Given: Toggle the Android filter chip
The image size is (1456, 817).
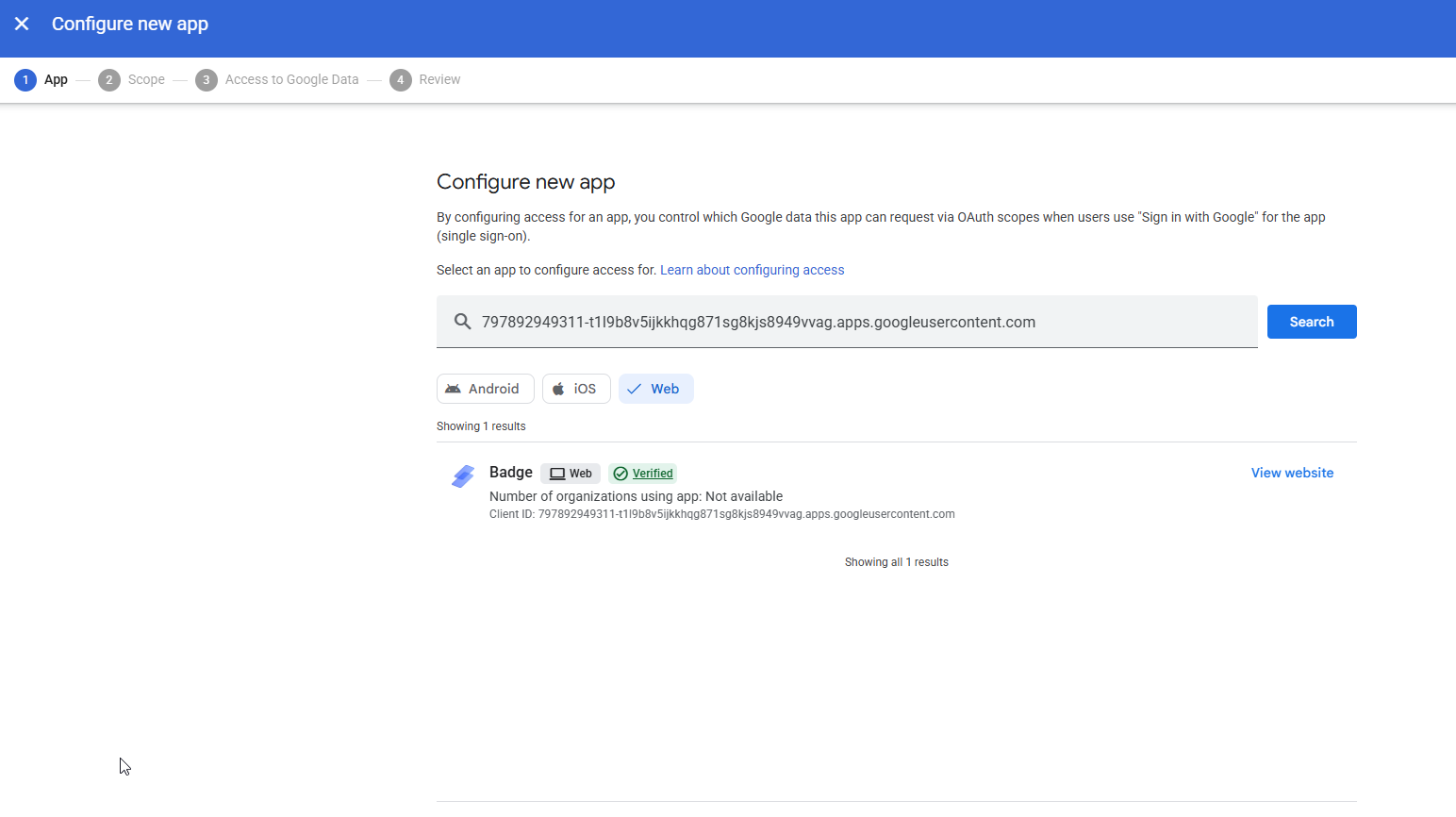Looking at the screenshot, I should 485,389.
